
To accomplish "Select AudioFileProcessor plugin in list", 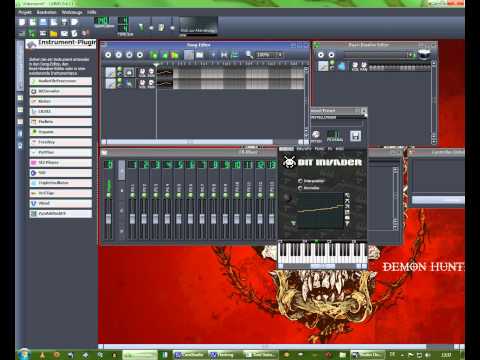I will coord(61,81).
